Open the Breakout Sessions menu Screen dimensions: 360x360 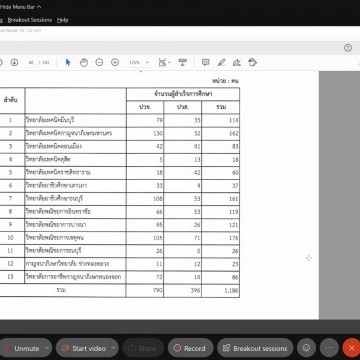pyautogui.click(x=30, y=20)
